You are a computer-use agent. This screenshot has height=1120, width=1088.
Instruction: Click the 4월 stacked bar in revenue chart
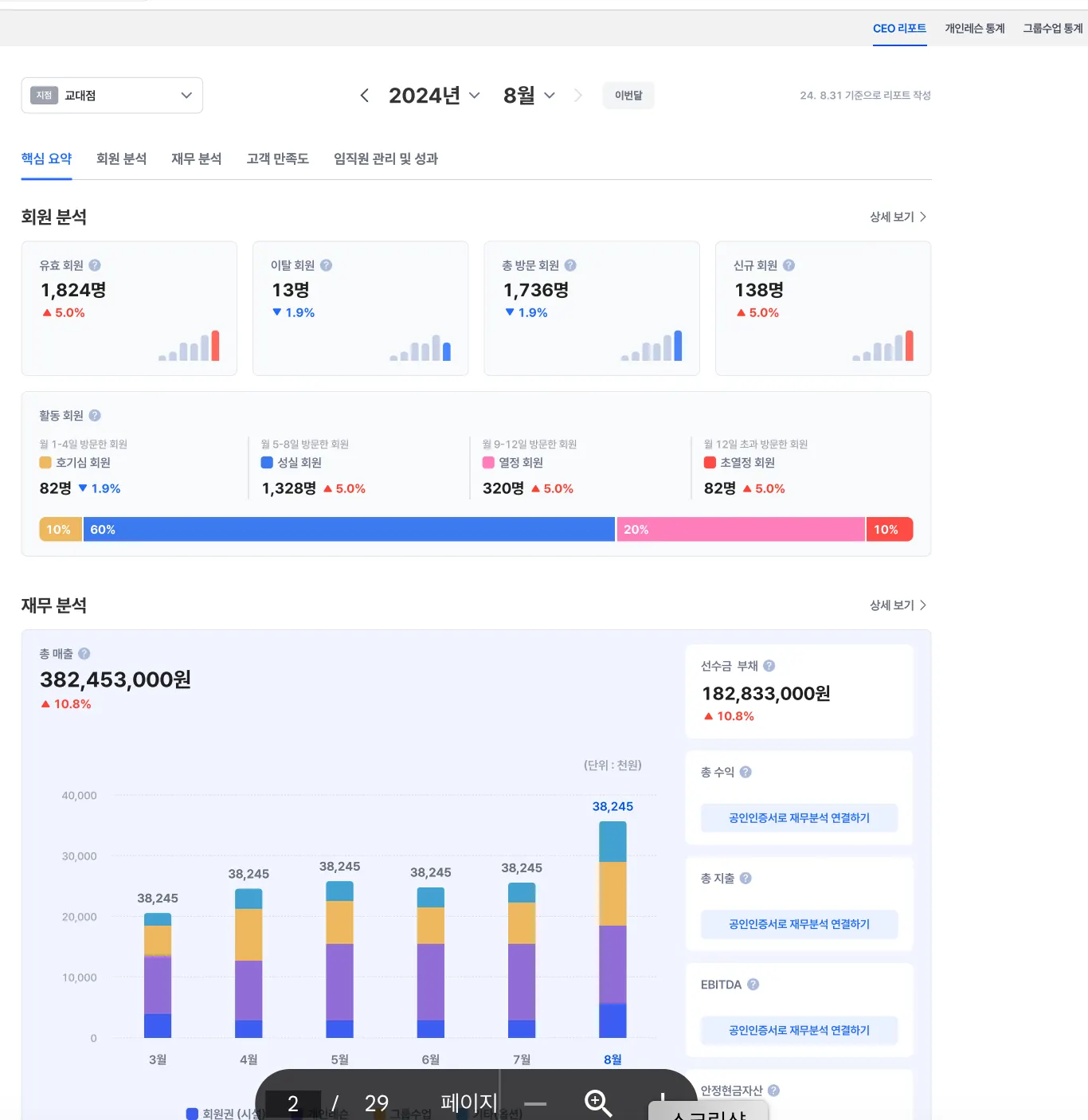[x=249, y=963]
